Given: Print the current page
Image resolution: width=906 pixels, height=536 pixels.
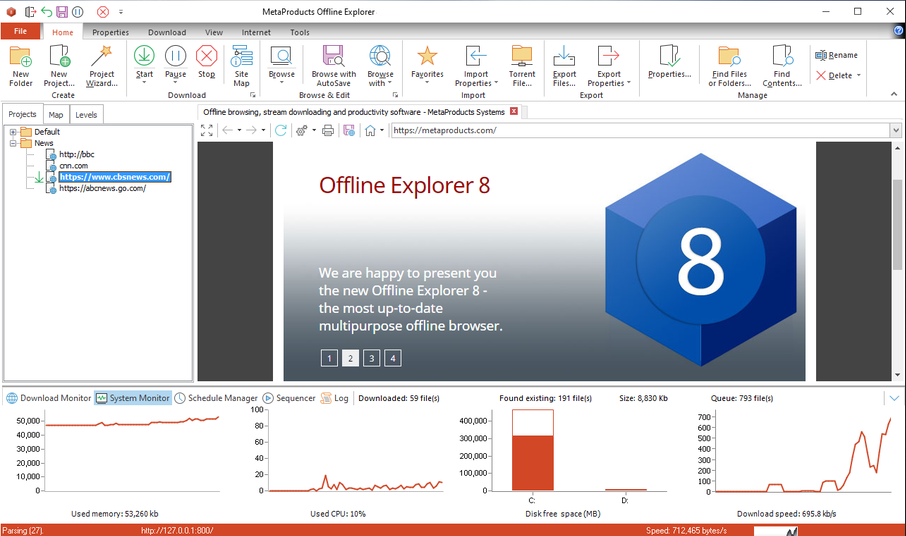Looking at the screenshot, I should pyautogui.click(x=328, y=131).
